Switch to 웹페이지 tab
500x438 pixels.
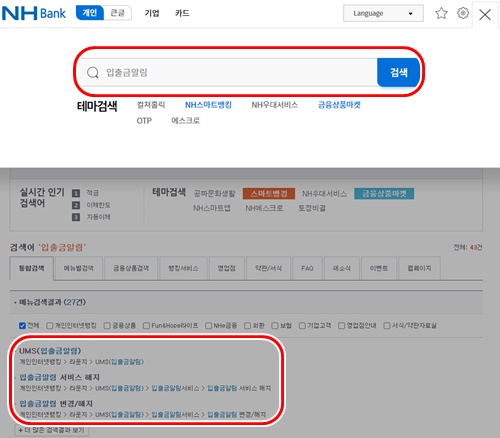pos(420,268)
